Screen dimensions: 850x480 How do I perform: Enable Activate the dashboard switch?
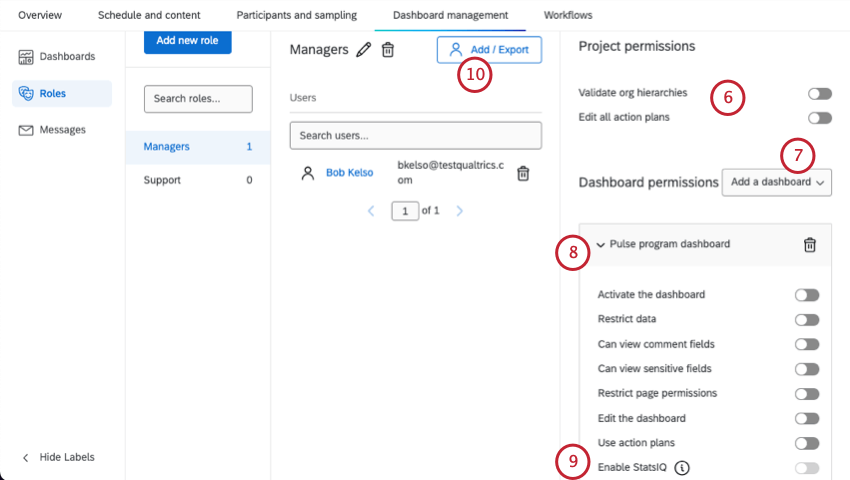(807, 295)
